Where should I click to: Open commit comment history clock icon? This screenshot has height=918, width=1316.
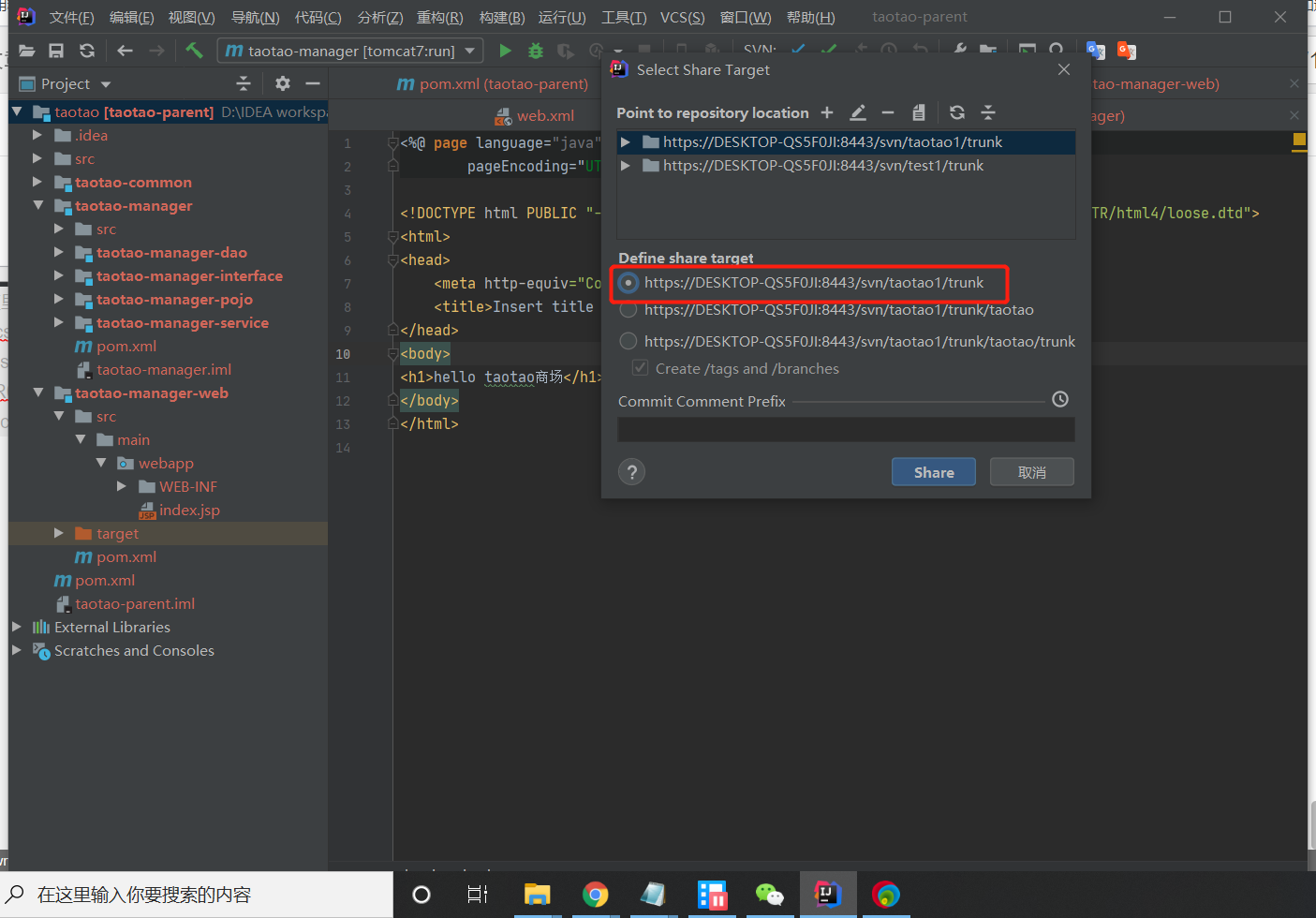click(x=1060, y=399)
